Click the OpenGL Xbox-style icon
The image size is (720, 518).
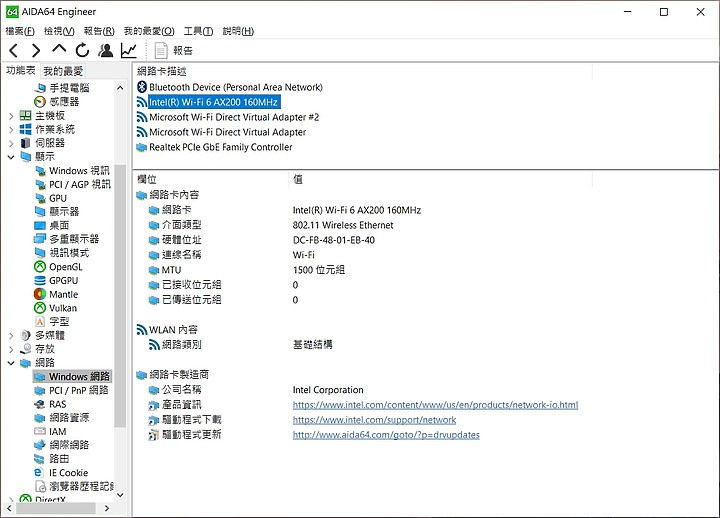(40, 266)
